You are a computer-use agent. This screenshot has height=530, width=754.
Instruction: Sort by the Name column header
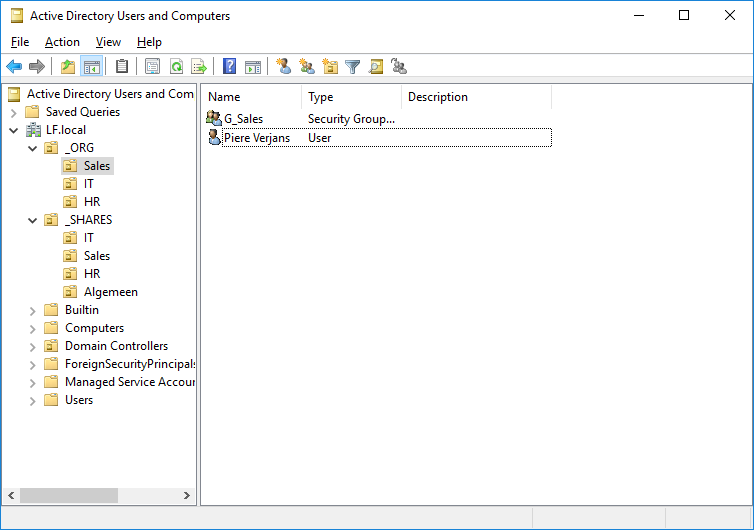(x=251, y=97)
